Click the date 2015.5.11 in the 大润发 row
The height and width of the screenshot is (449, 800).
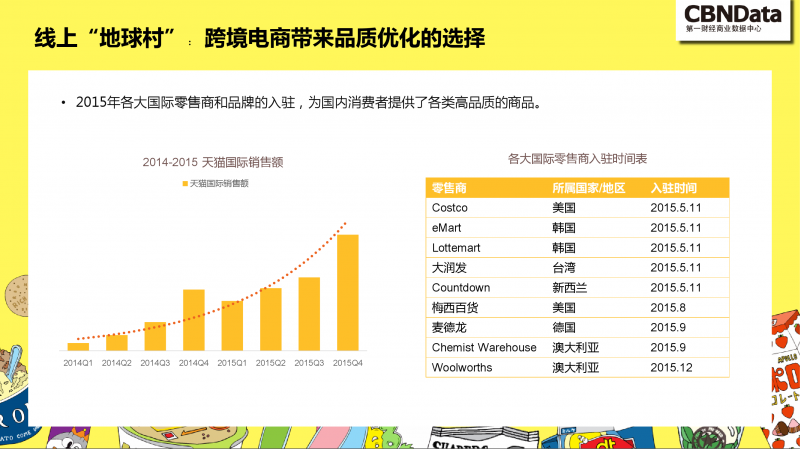pyautogui.click(x=676, y=267)
